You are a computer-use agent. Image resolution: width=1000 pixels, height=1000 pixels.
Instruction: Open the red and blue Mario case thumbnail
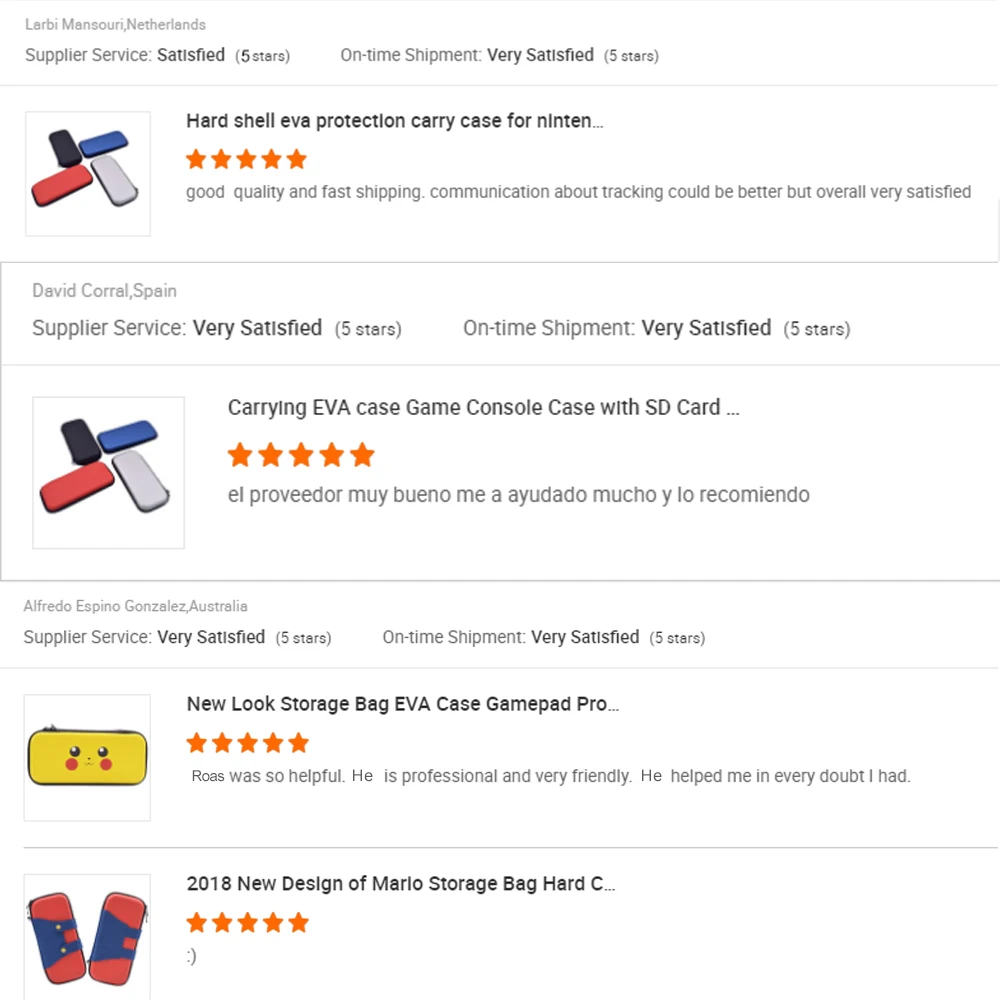tap(87, 936)
